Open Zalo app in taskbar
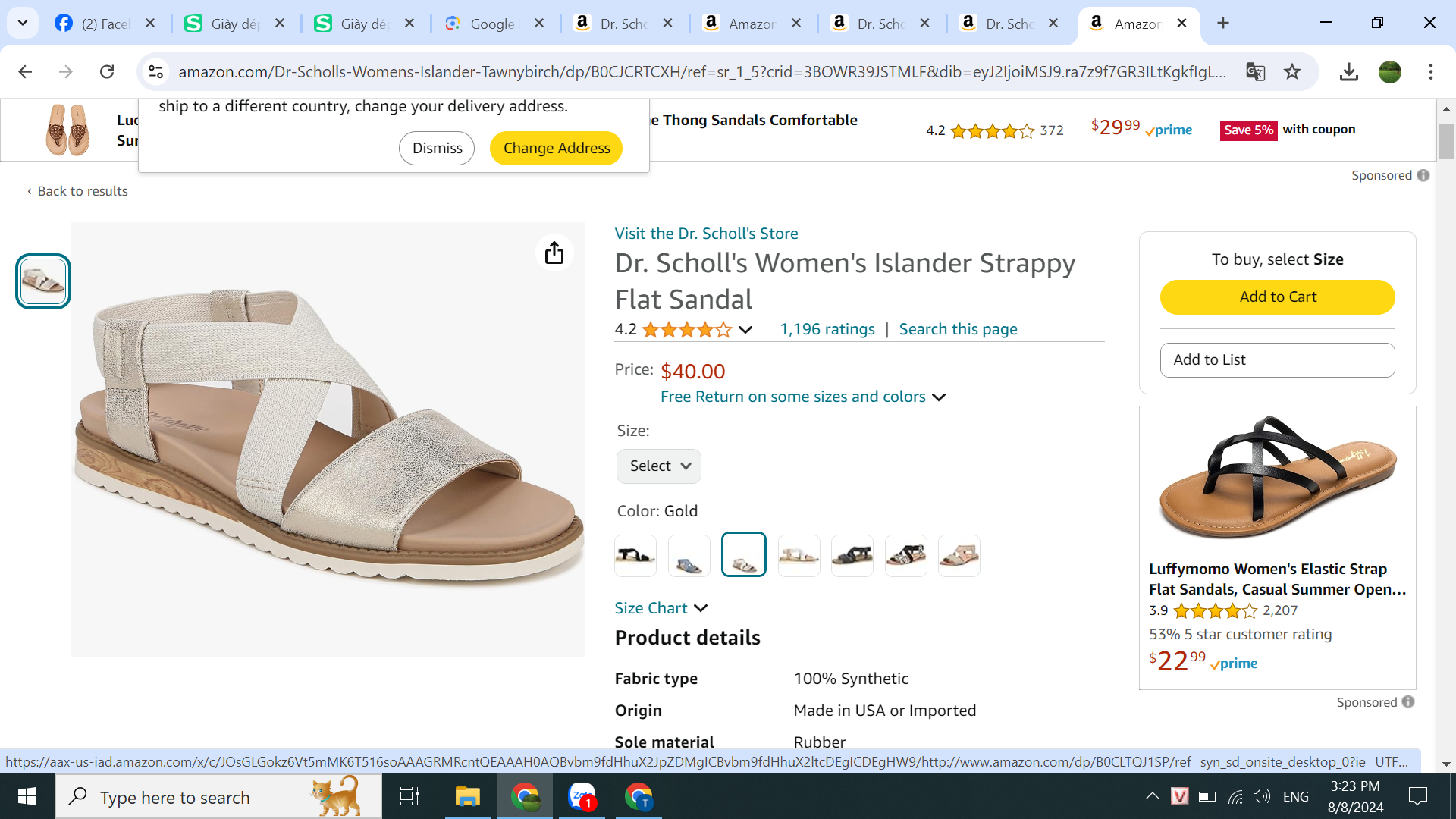1456x819 pixels. pos(582,797)
